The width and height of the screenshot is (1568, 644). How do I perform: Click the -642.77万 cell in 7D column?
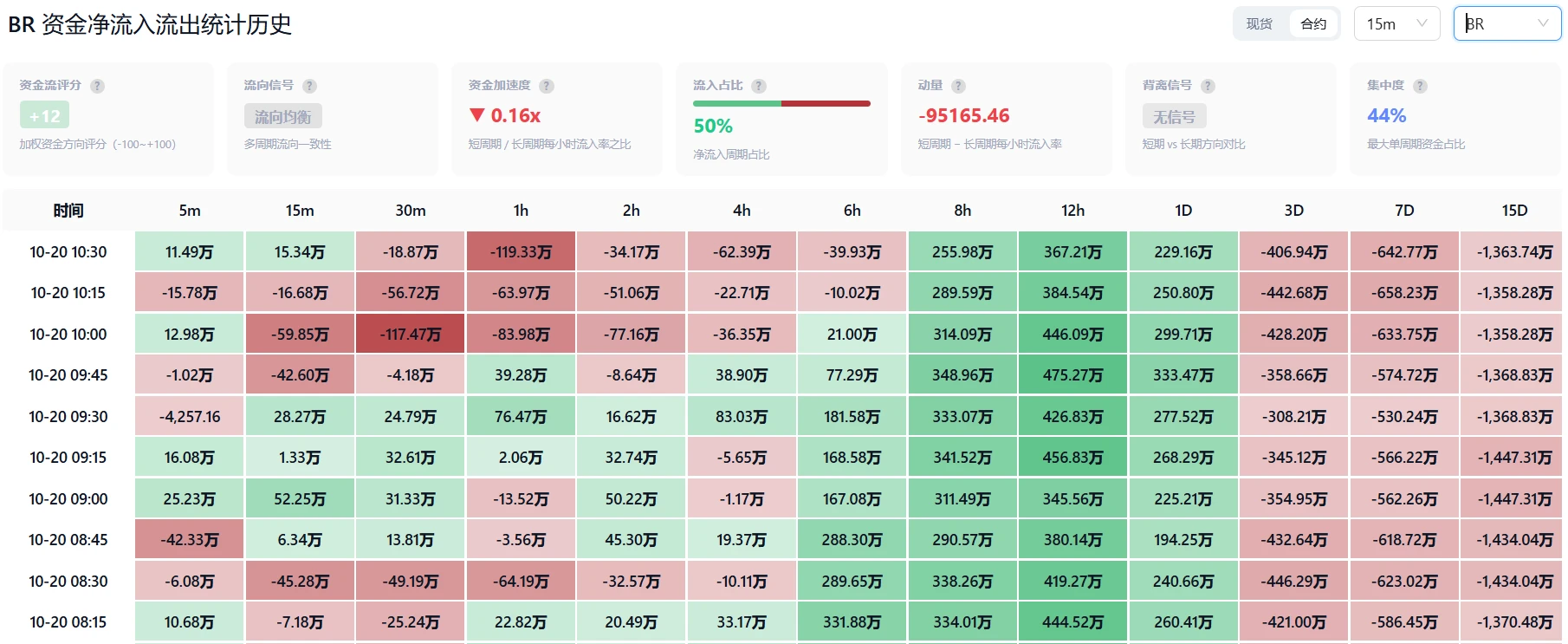pyautogui.click(x=1404, y=252)
